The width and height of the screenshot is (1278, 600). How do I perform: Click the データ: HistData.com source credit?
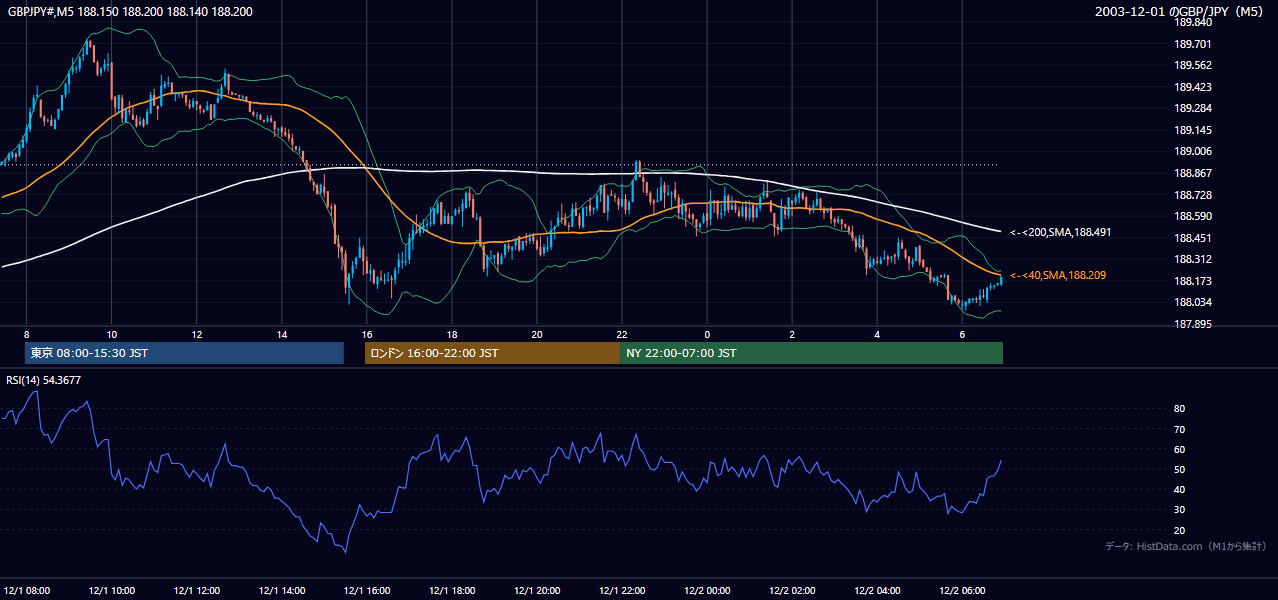pos(1185,547)
